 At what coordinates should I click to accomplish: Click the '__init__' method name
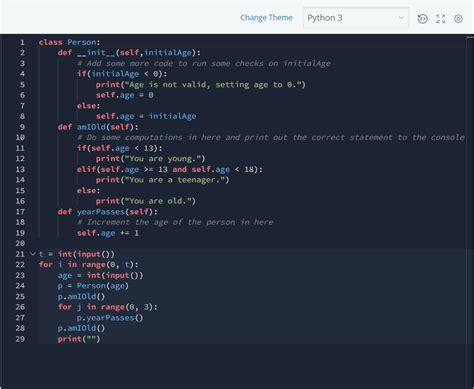[96, 53]
